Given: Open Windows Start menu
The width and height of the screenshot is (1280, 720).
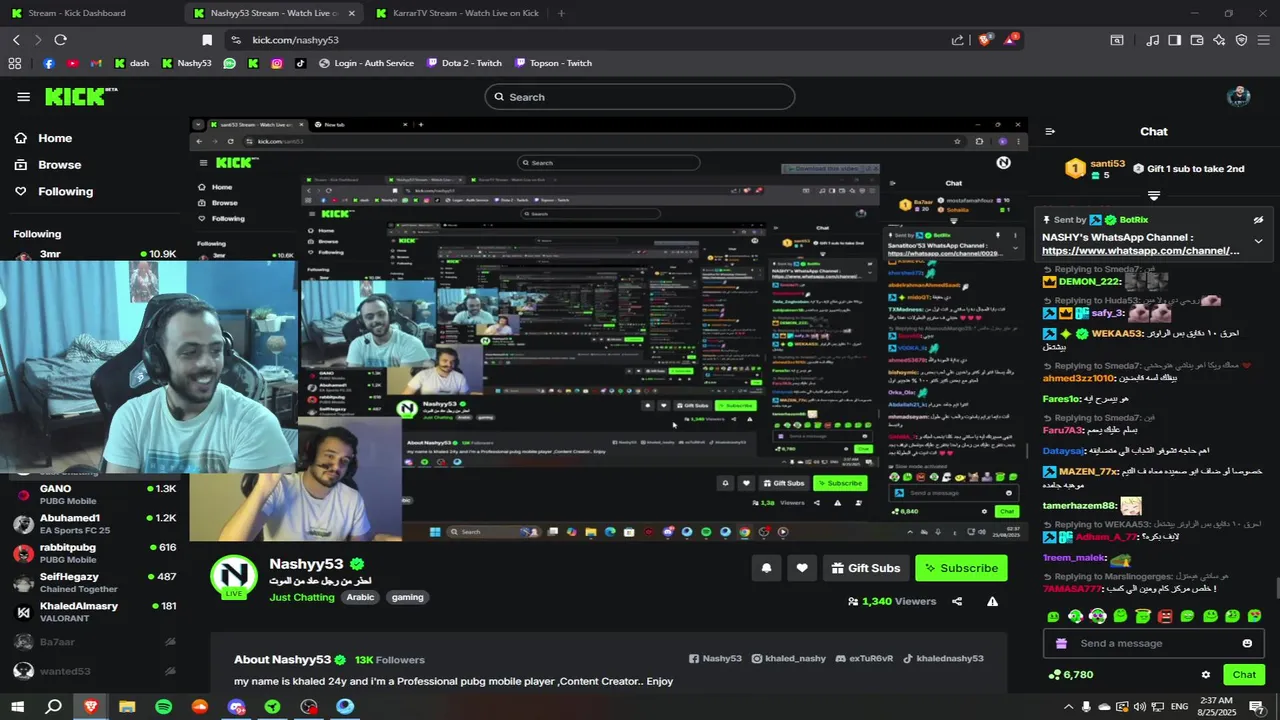Looking at the screenshot, I should click(x=18, y=707).
